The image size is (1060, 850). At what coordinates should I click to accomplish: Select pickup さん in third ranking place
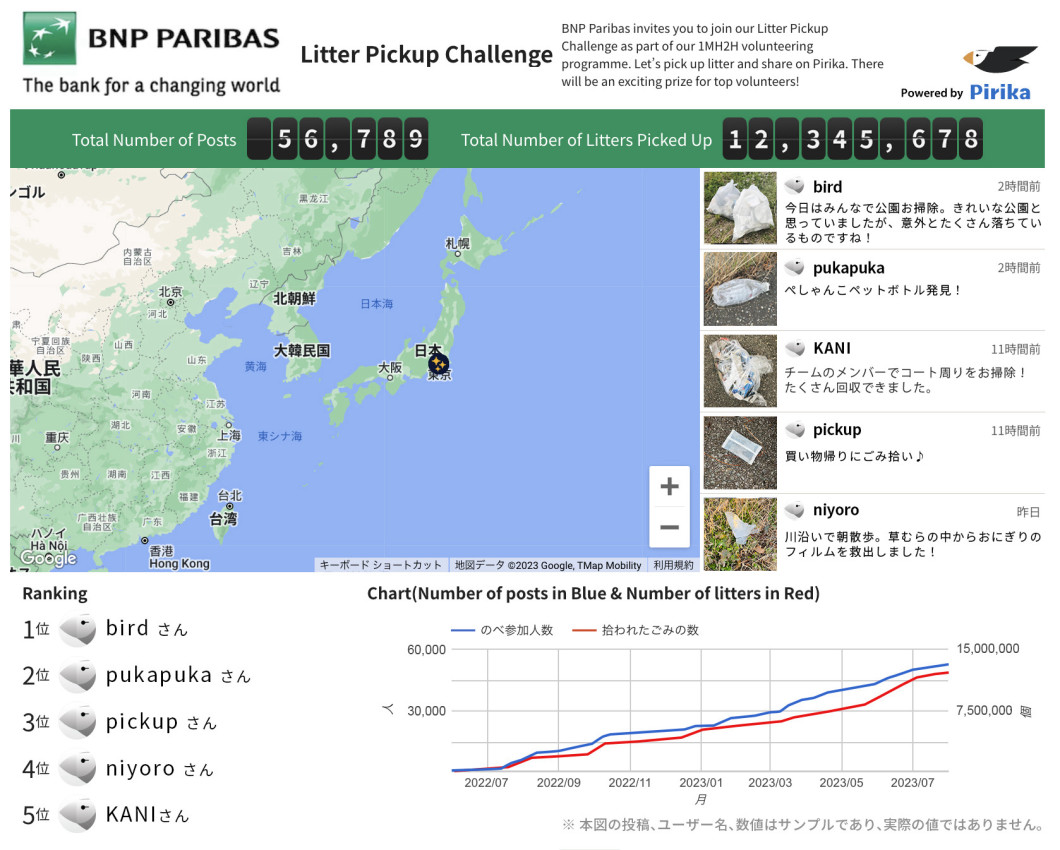click(x=161, y=722)
